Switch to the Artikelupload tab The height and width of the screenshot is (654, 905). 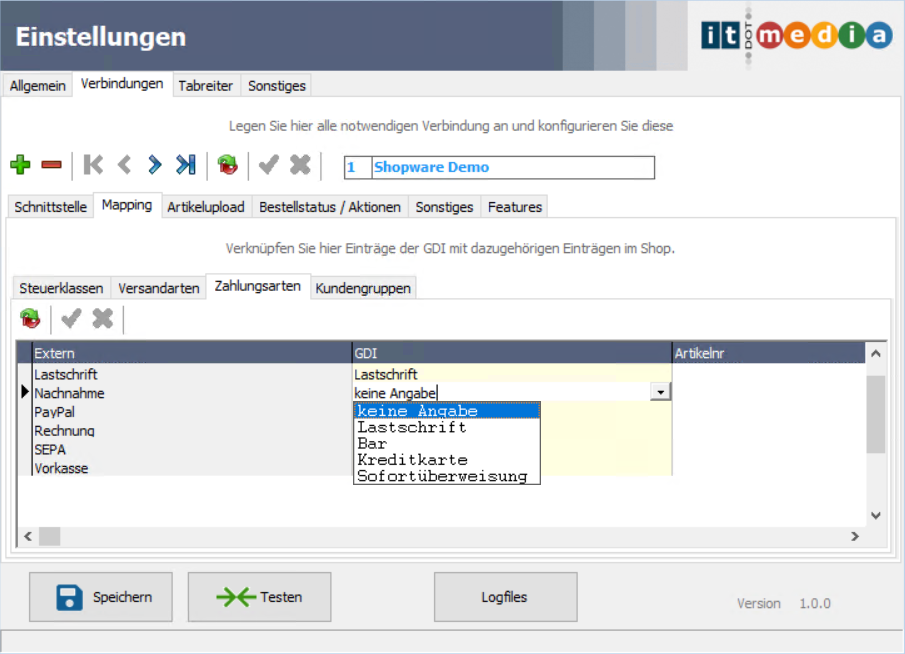click(x=206, y=207)
